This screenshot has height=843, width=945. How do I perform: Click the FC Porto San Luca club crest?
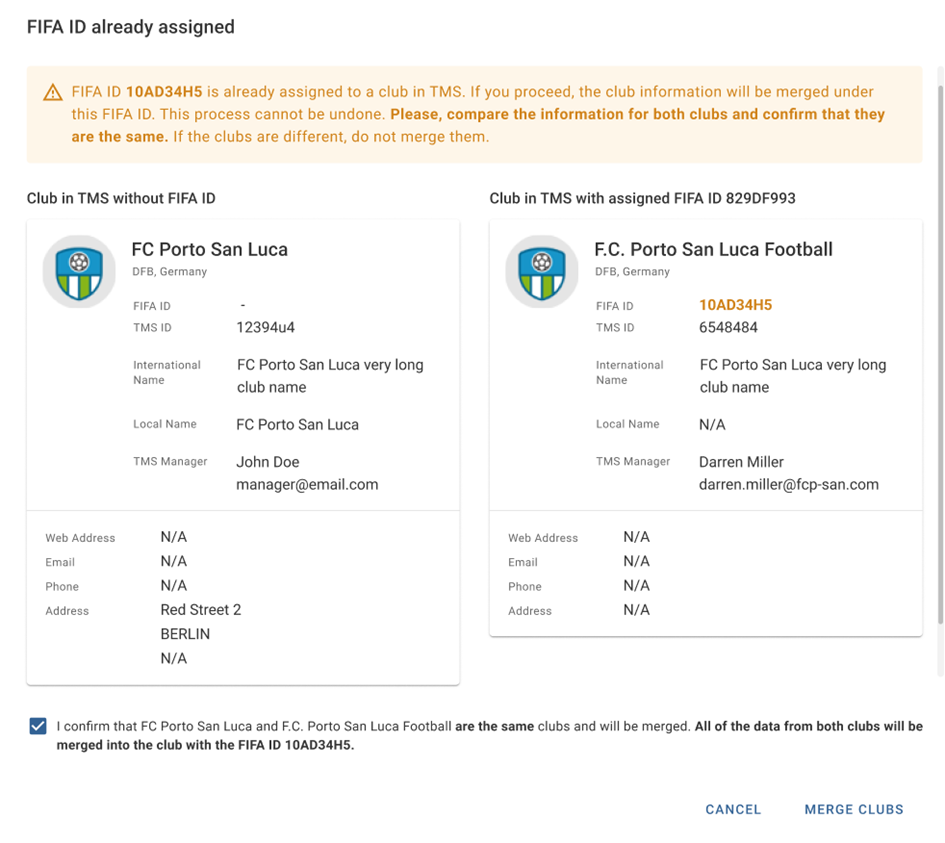tap(79, 272)
